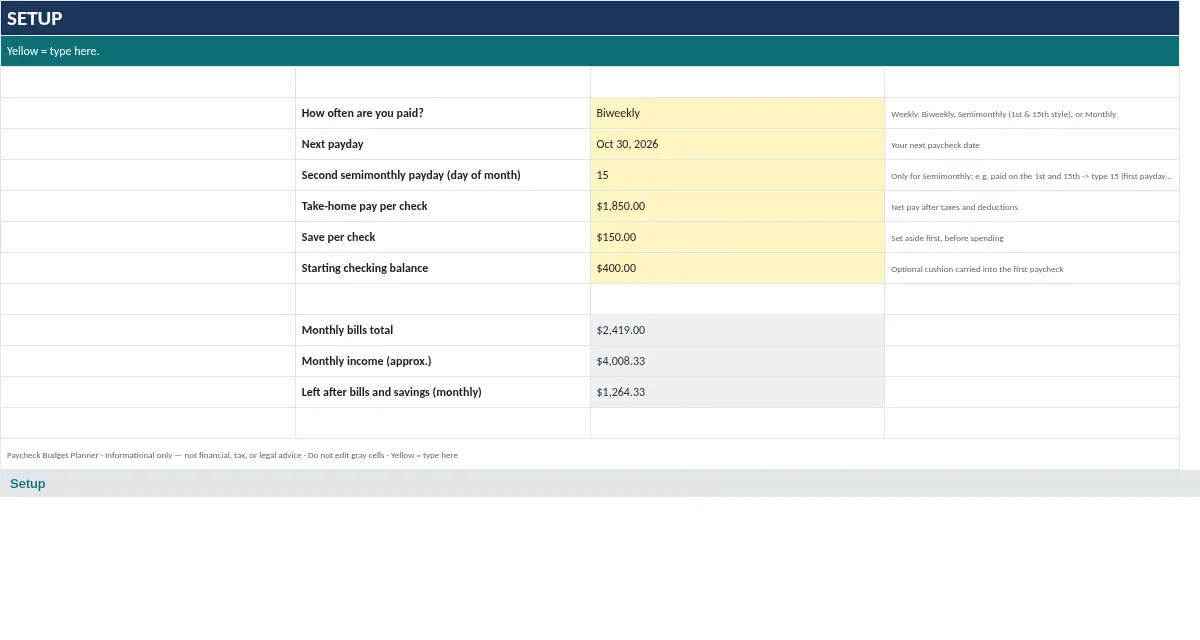The height and width of the screenshot is (640, 1200).
Task: Click the 'How often are you paid?' label
Action: (x=363, y=113)
